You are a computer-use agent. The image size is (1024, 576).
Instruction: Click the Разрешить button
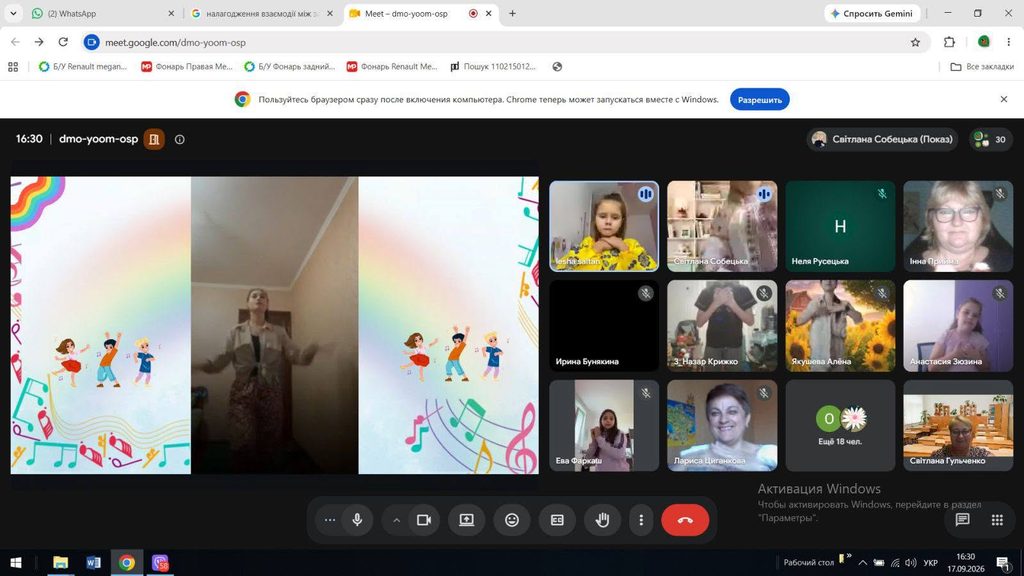[x=760, y=100]
